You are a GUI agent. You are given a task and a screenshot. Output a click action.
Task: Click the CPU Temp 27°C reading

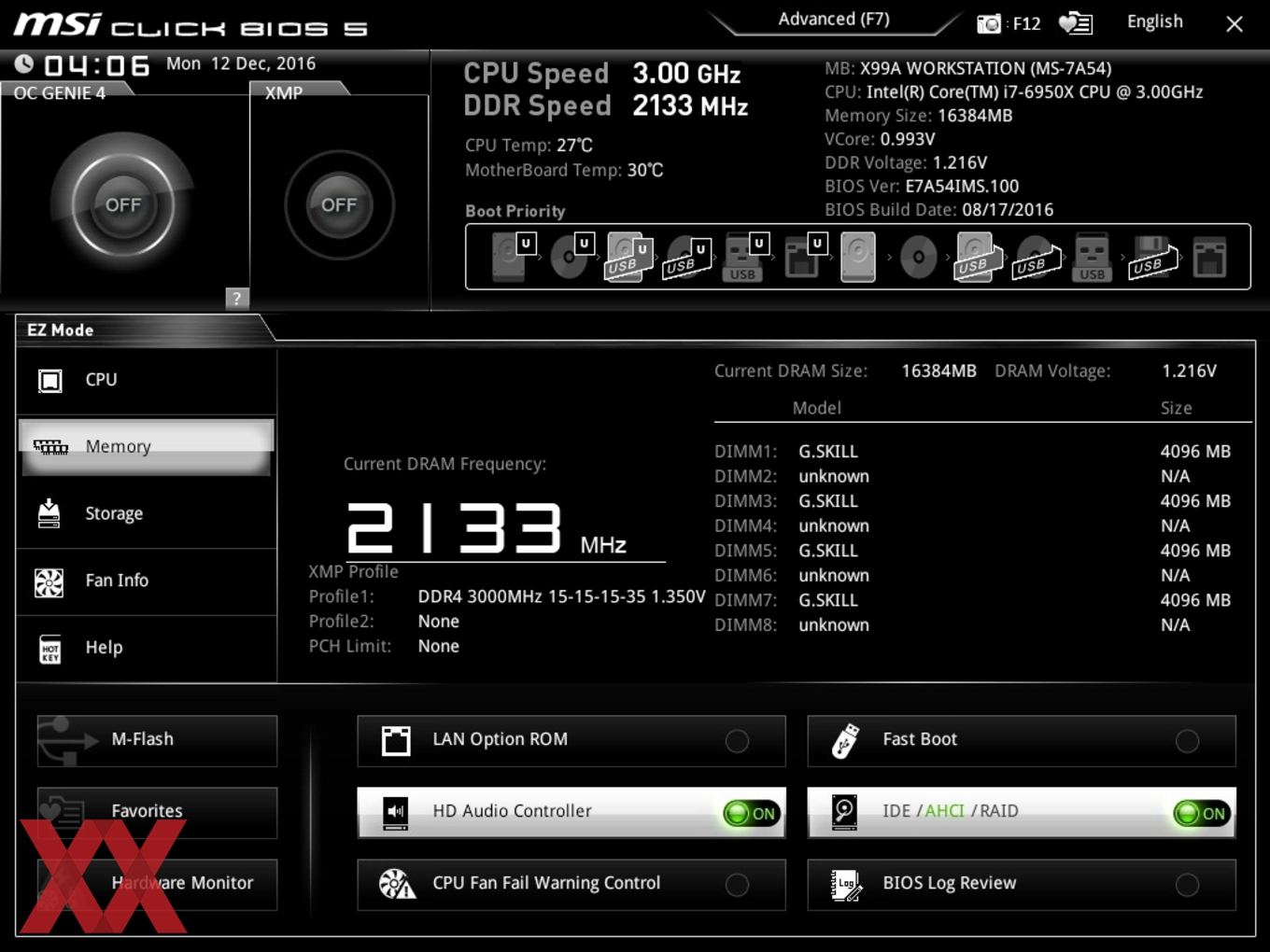click(529, 146)
